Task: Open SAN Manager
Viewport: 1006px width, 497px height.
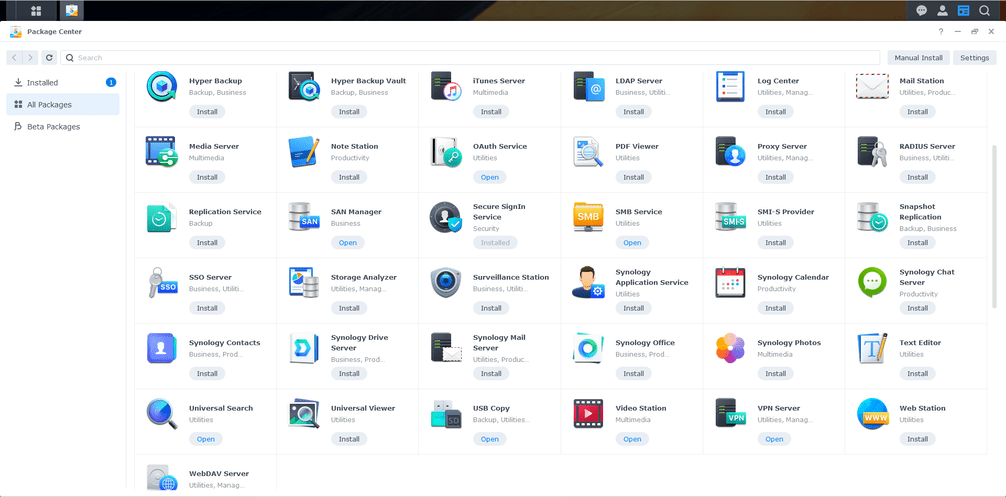Action: (348, 242)
